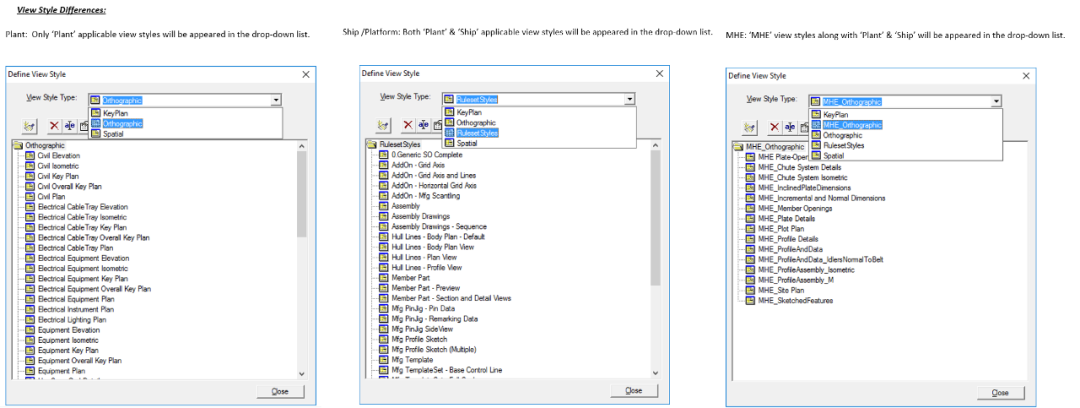The image size is (1080, 408).
Task: Select MHE_InclinedPlateDimensions item
Action: 804,187
